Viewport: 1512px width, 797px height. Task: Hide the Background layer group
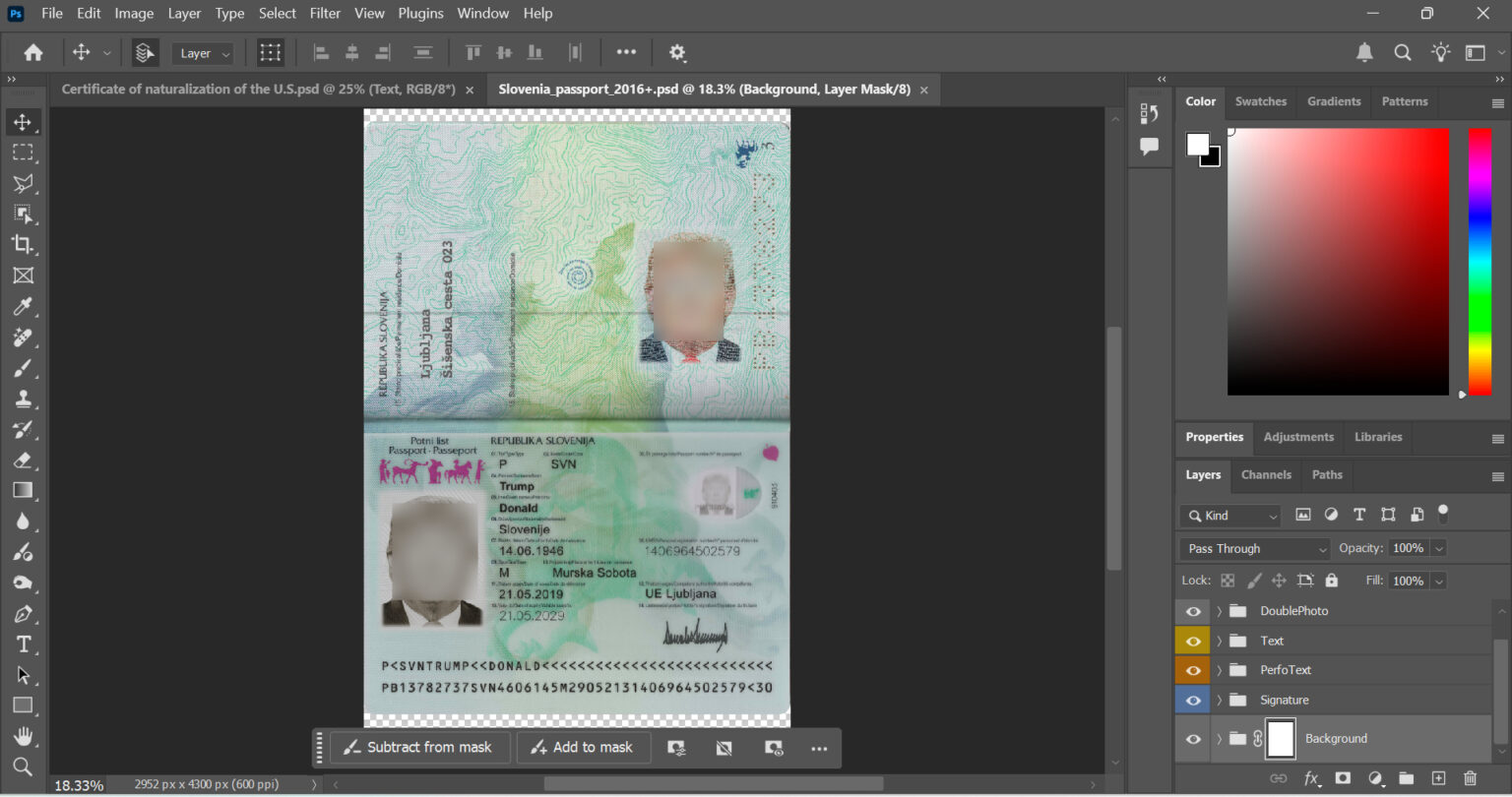coord(1193,739)
